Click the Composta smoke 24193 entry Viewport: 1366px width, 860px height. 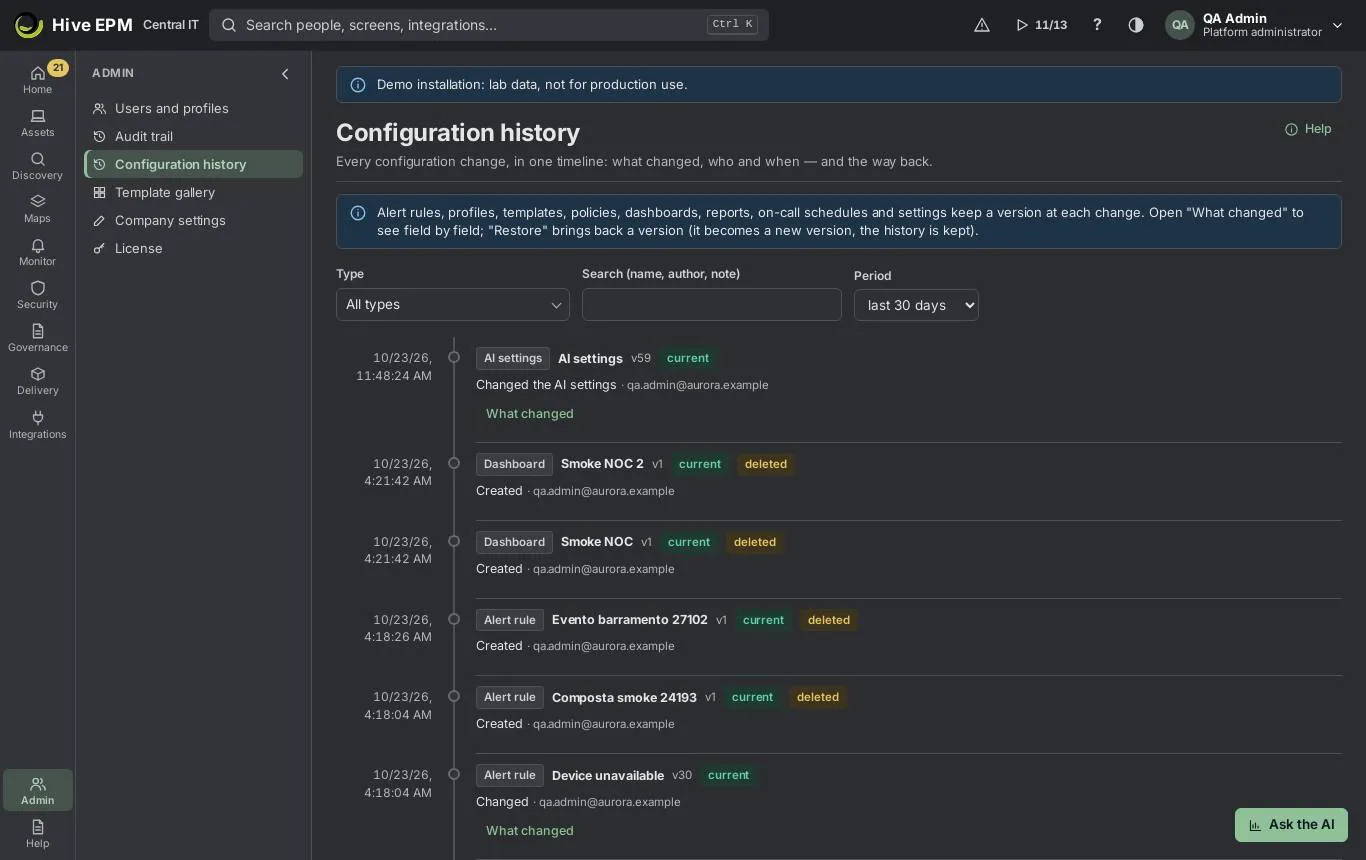(624, 698)
